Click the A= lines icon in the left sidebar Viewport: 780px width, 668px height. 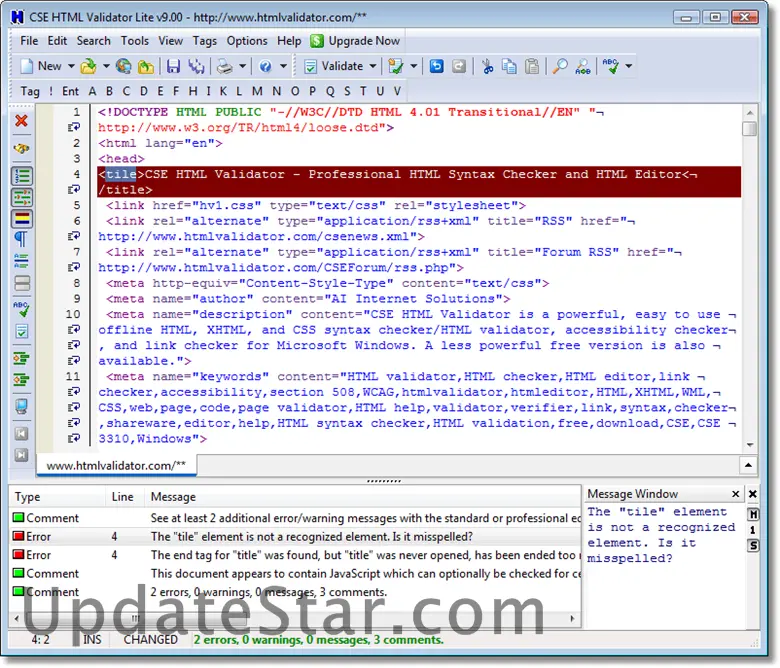pos(21,261)
